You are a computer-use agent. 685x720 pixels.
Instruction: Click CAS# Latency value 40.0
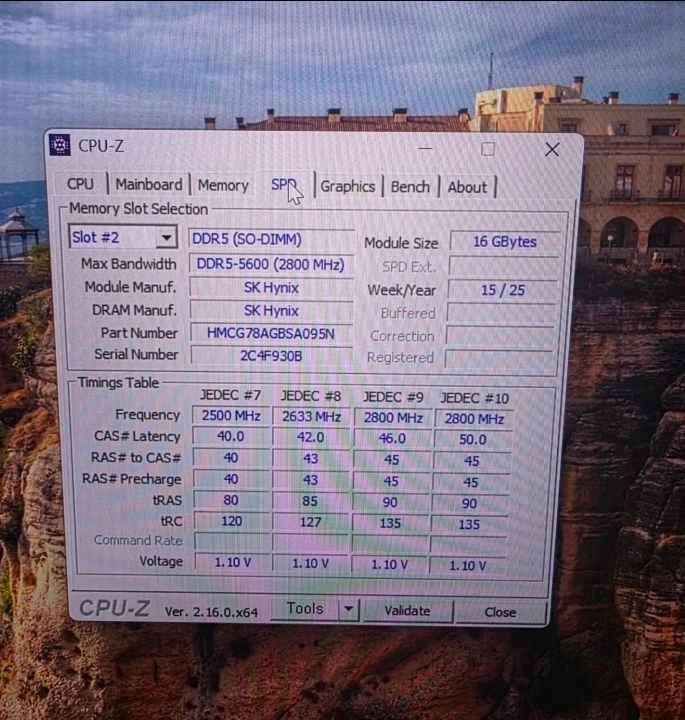230,436
